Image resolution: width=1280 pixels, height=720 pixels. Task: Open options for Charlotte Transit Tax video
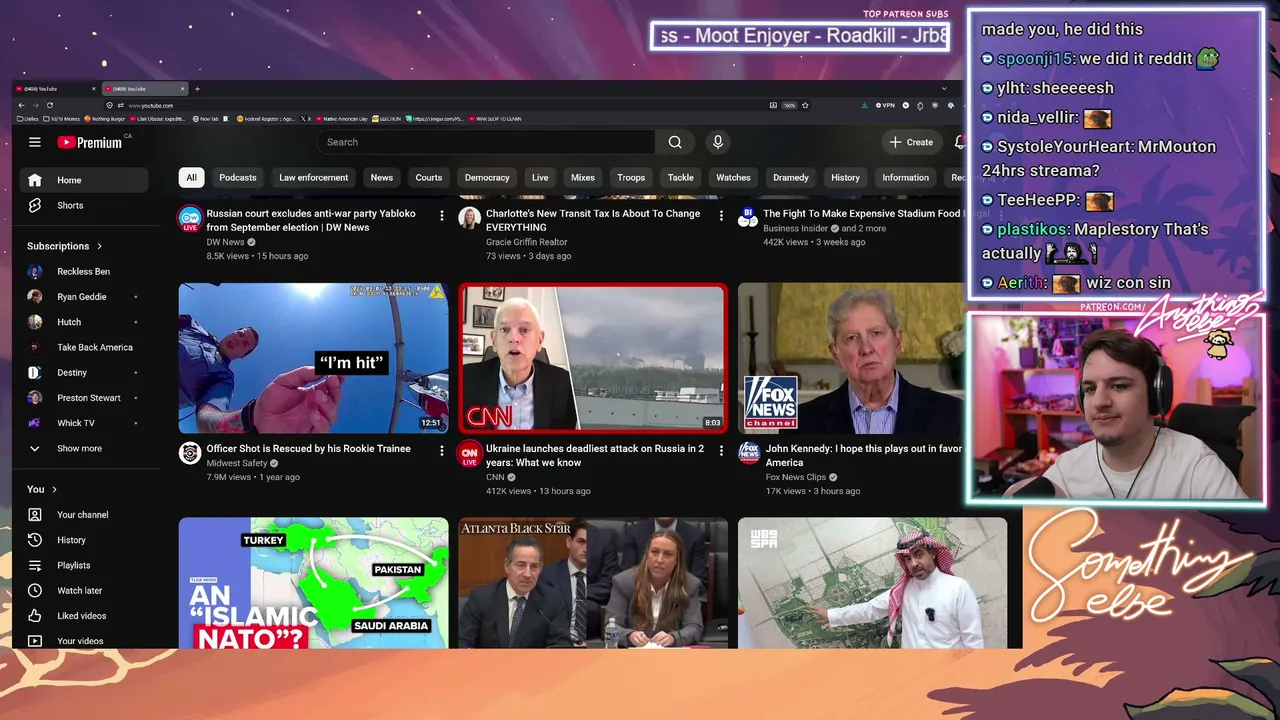(x=721, y=215)
